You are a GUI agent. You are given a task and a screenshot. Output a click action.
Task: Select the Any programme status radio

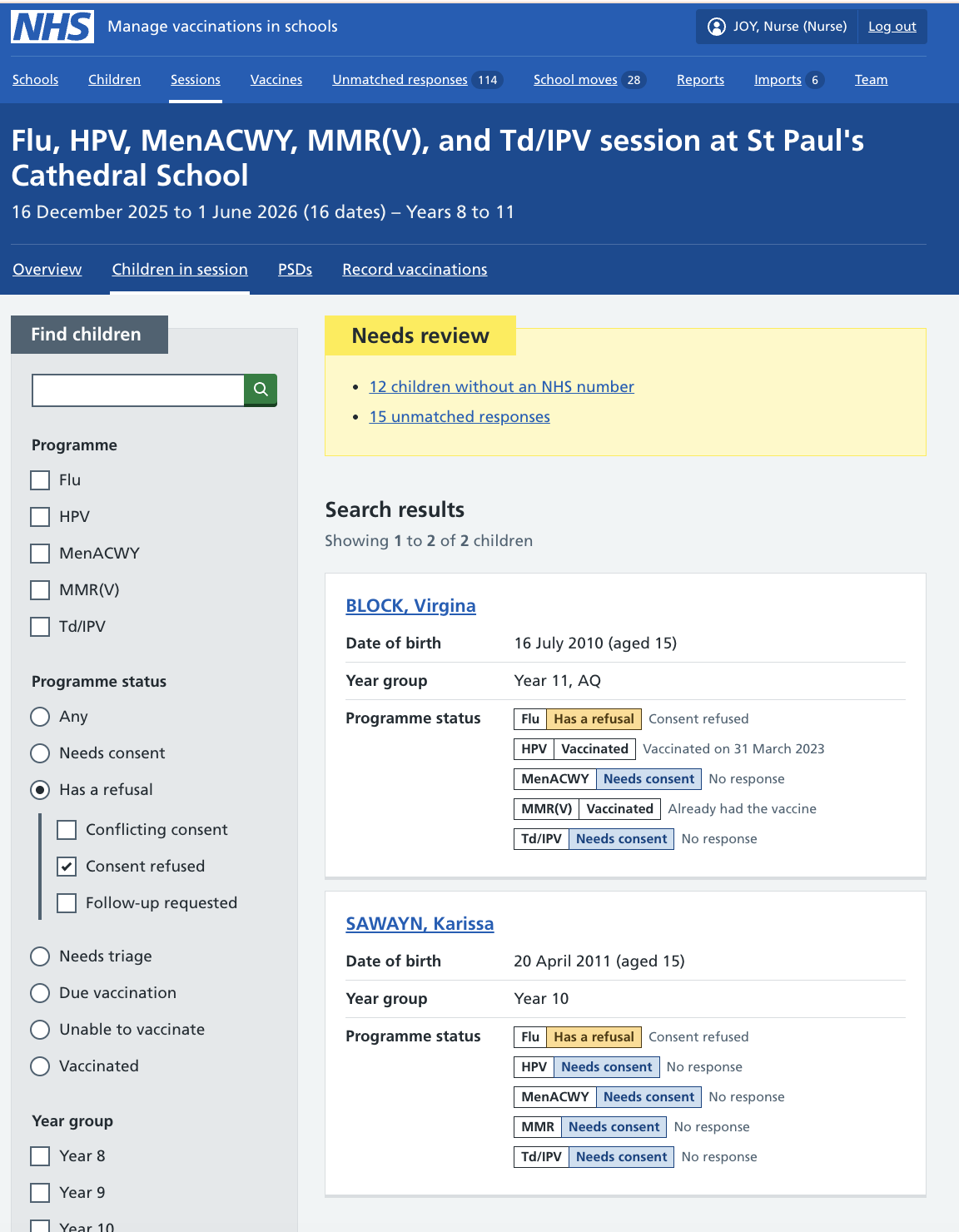point(40,717)
